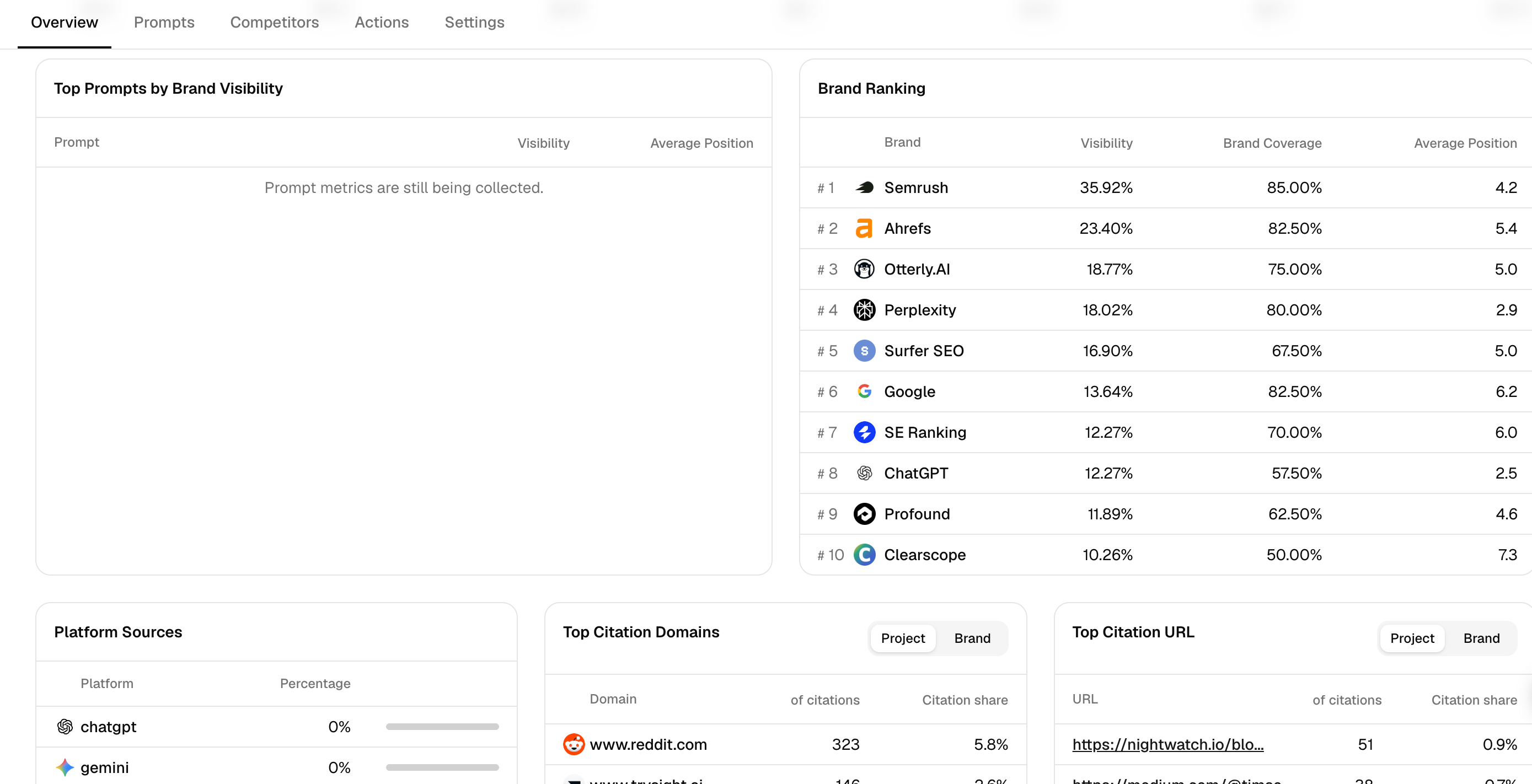This screenshot has height=784, width=1532.
Task: Click the Profound logo icon
Action: [x=864, y=513]
